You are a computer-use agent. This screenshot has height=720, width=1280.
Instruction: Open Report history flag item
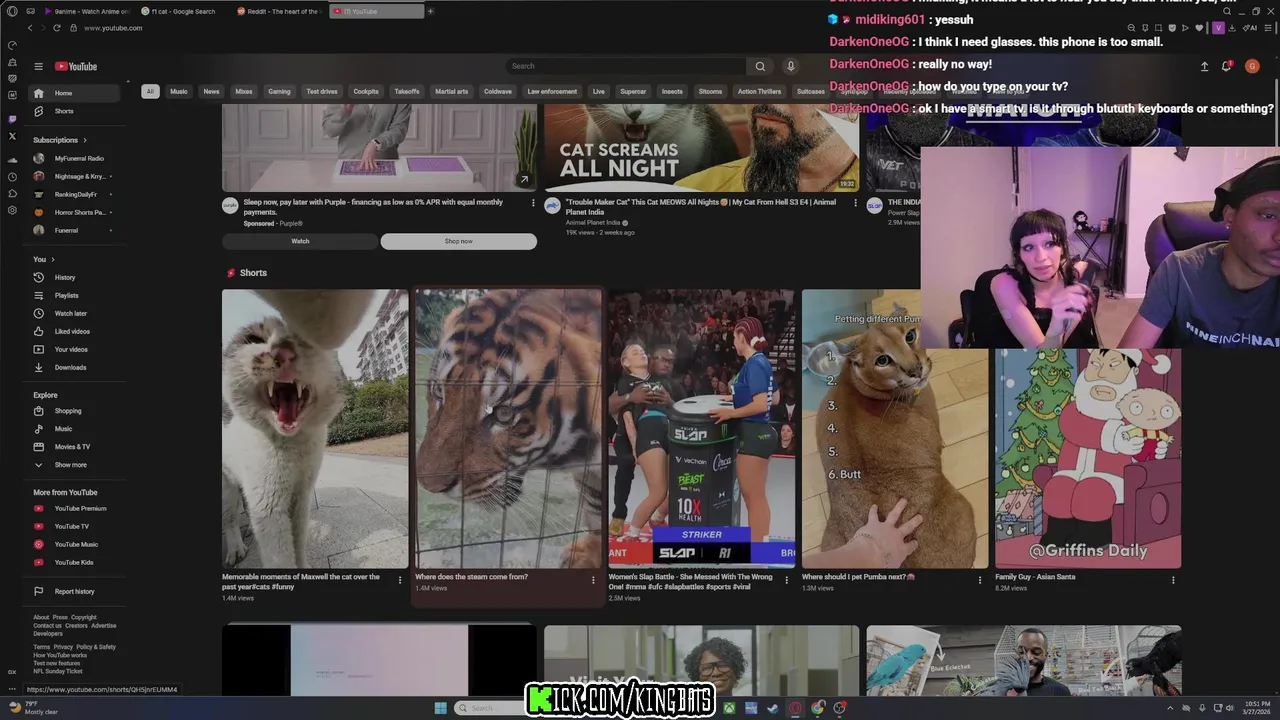(75, 591)
